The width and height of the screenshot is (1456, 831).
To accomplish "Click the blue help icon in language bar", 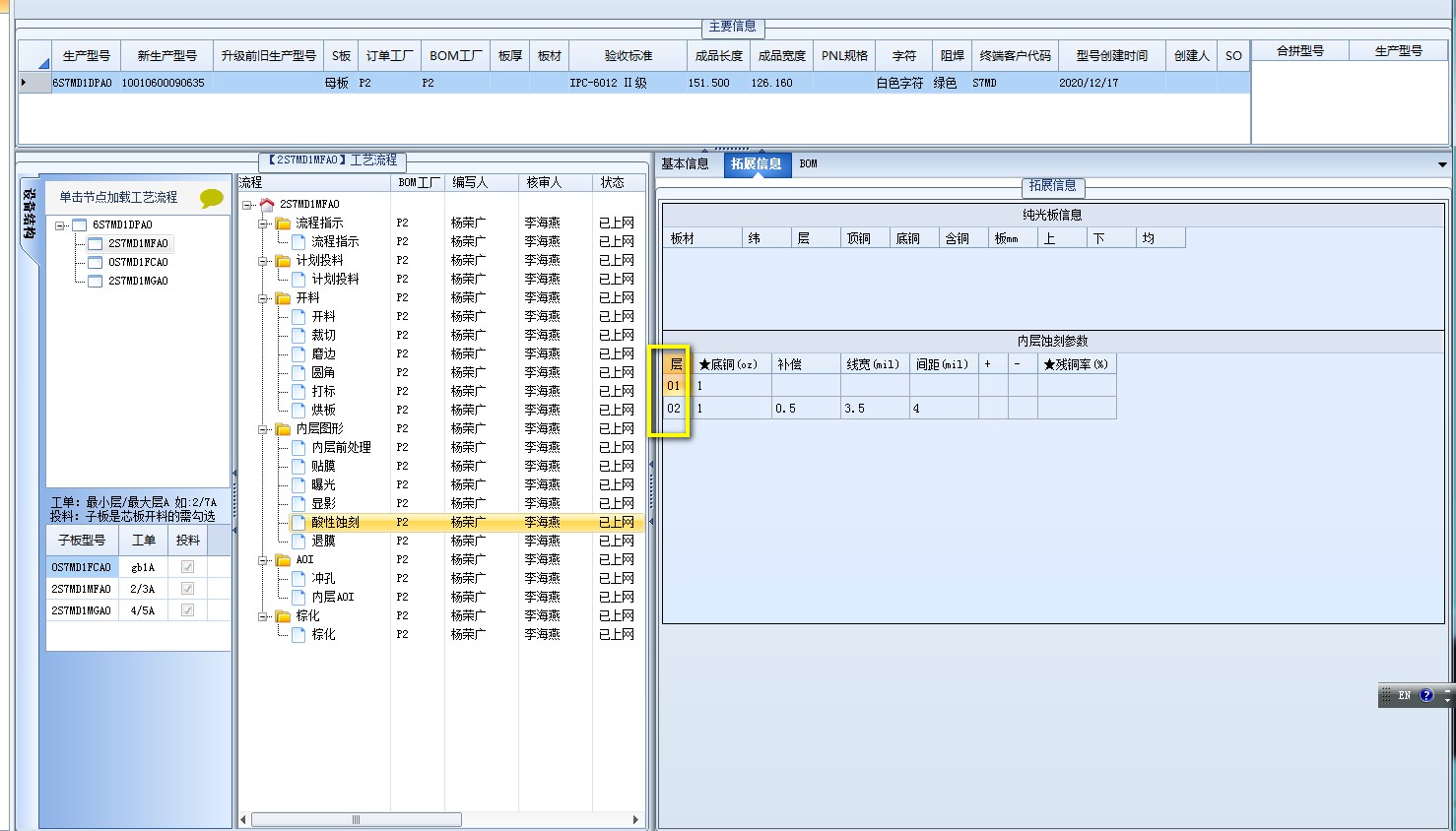I will point(1425,695).
